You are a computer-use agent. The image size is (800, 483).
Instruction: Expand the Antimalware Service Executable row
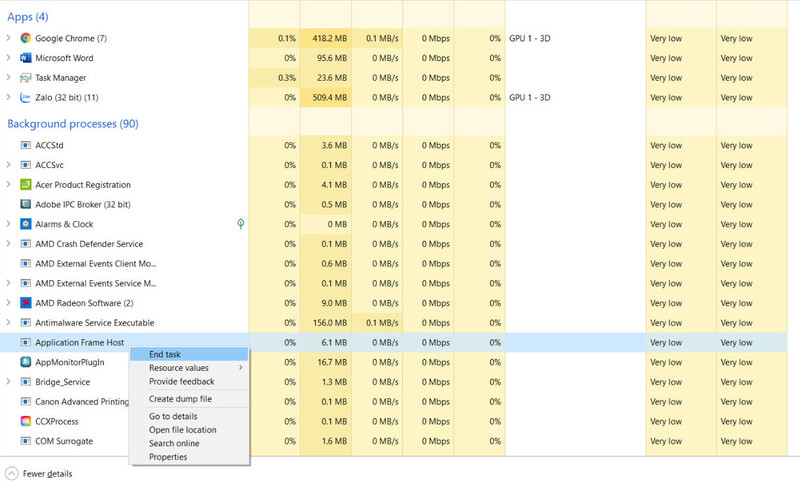pyautogui.click(x=8, y=322)
